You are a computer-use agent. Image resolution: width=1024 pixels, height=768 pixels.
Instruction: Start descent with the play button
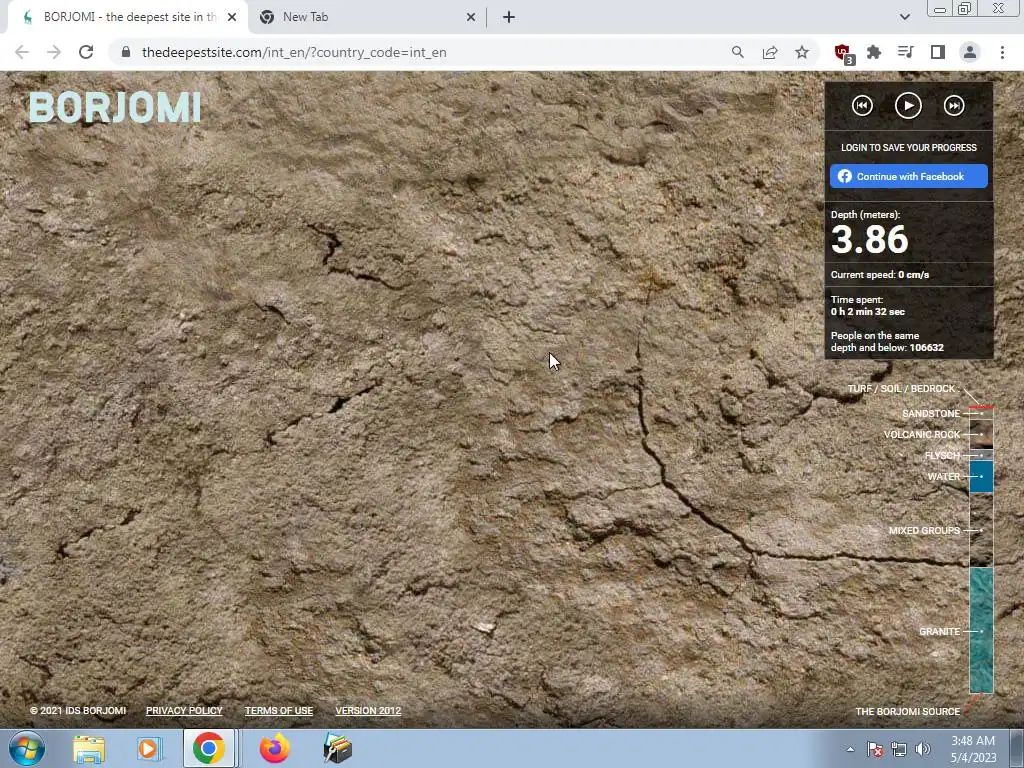coord(908,106)
